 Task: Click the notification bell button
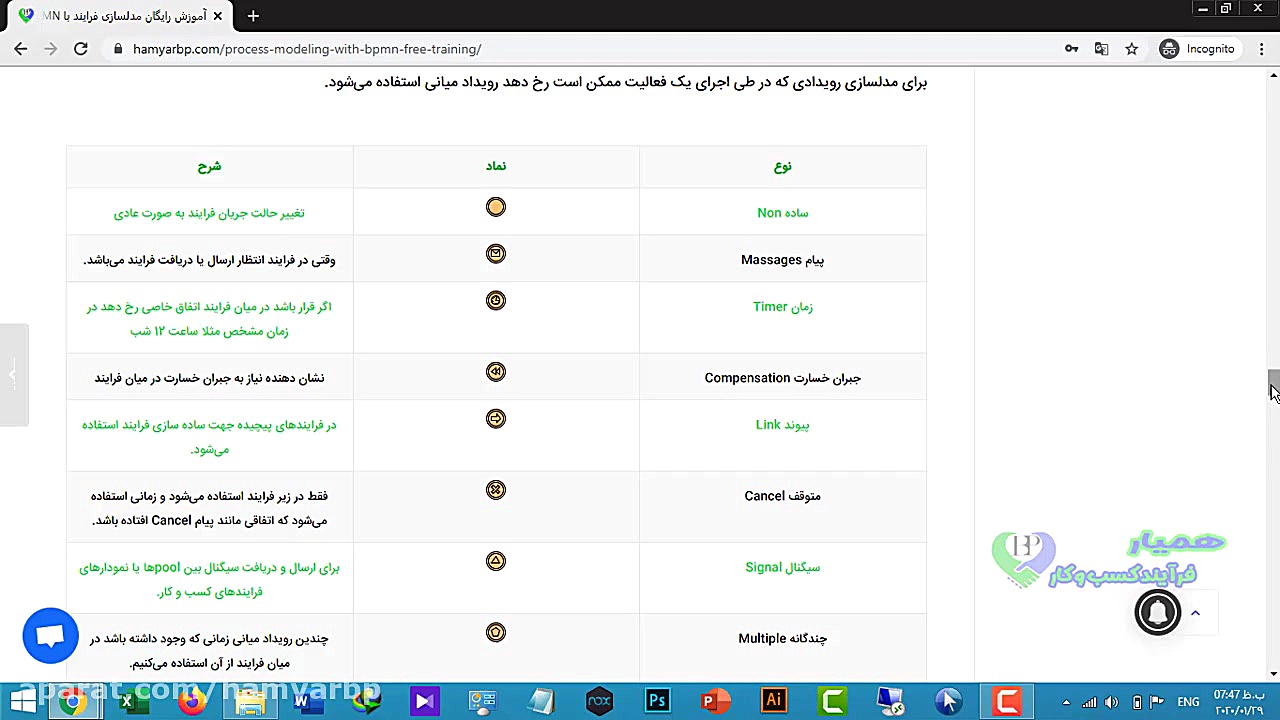tap(1158, 612)
